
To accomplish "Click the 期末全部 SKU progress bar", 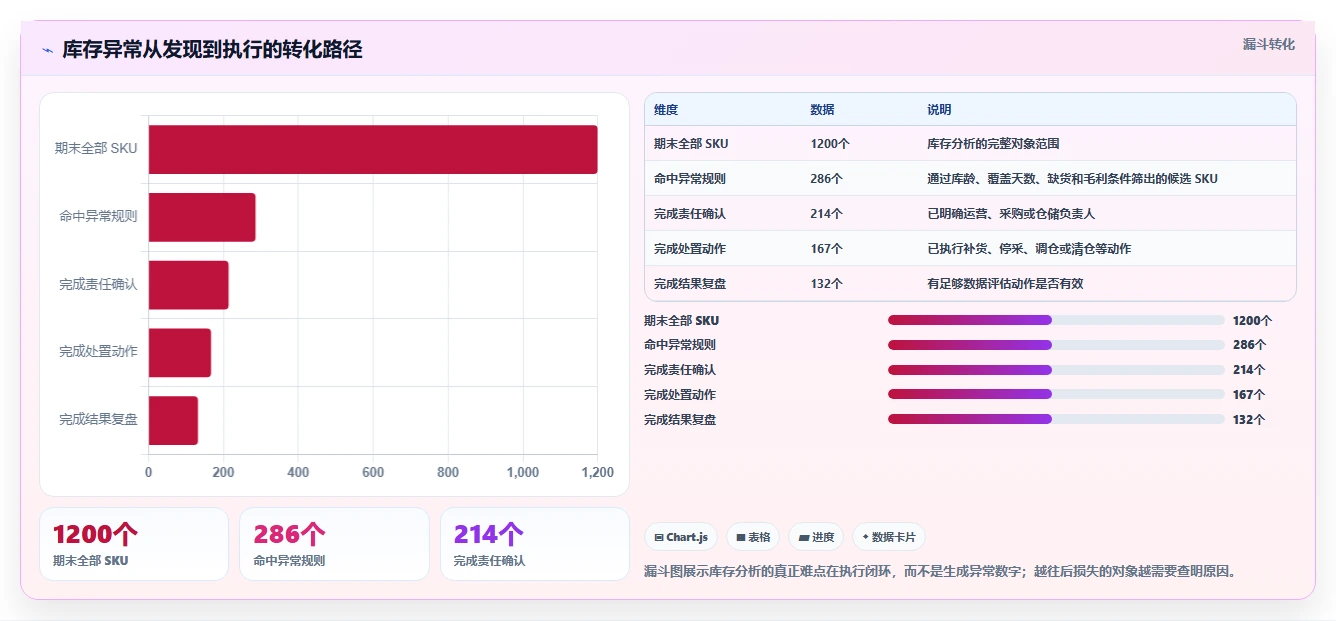I will [x=1056, y=320].
